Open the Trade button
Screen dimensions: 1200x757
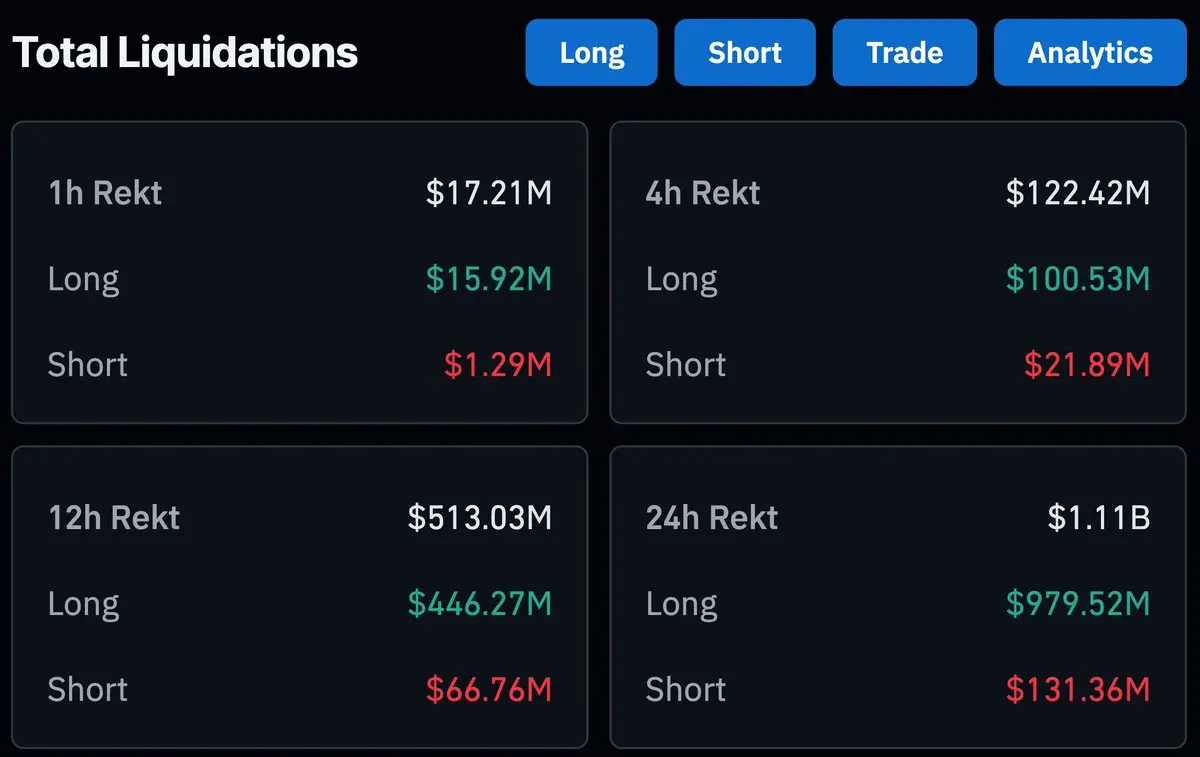tap(904, 52)
